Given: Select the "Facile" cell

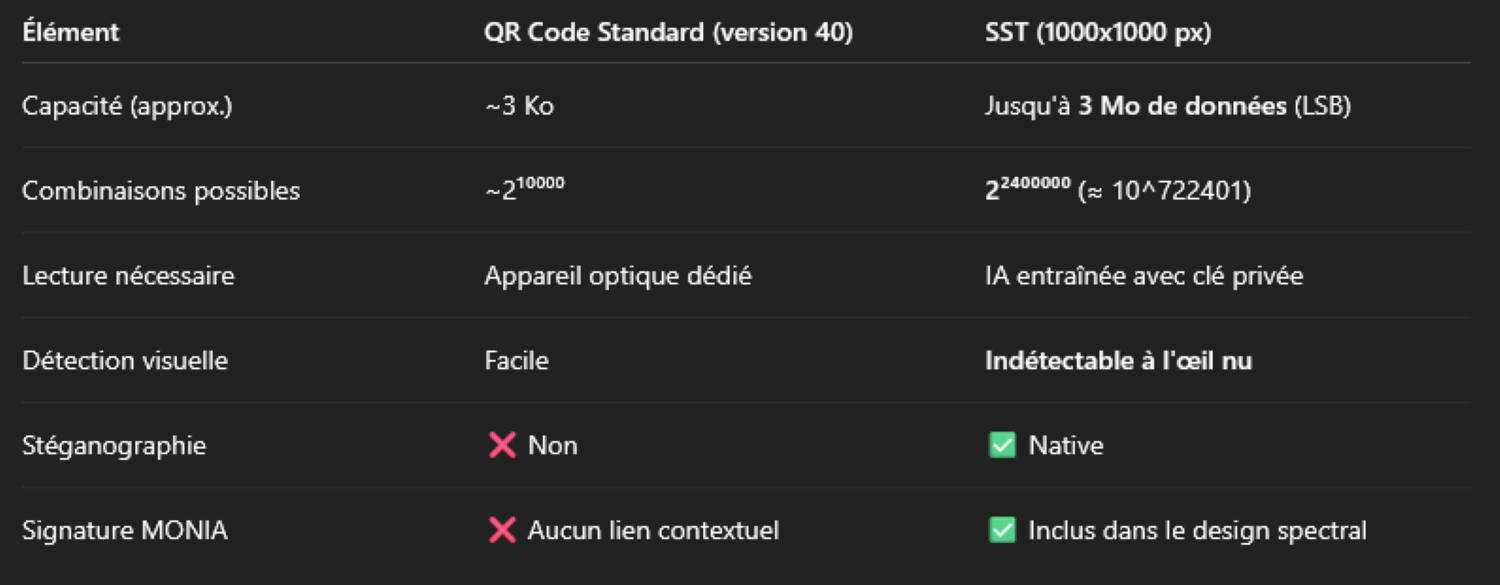Looking at the screenshot, I should 516,360.
